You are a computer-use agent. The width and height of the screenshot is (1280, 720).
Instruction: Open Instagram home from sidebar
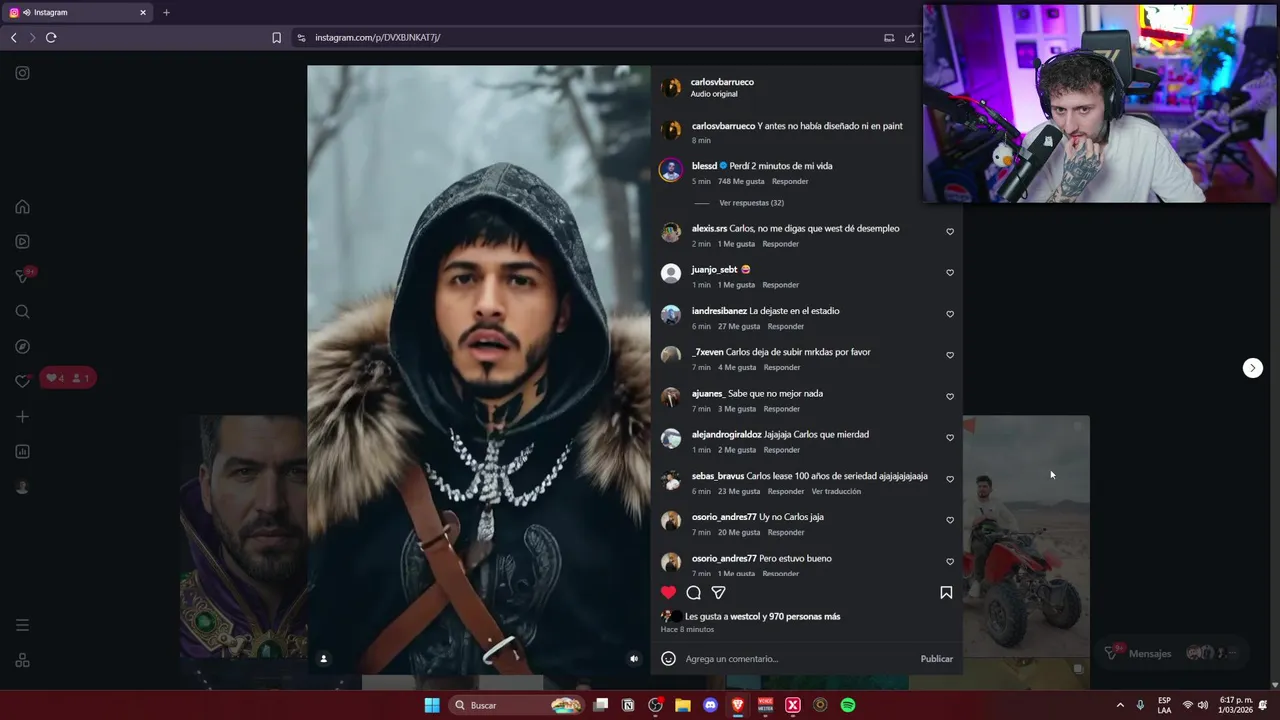(x=22, y=207)
